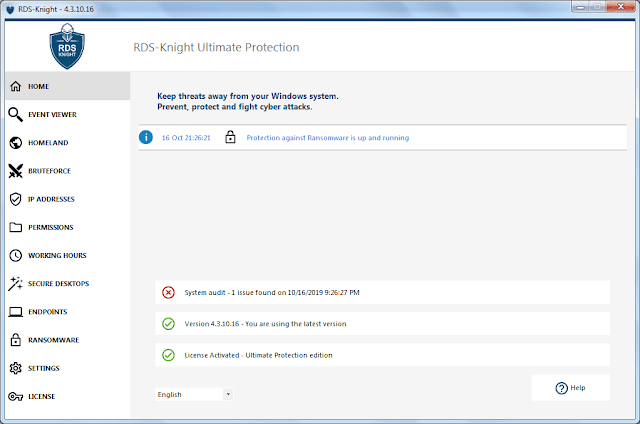Click the window title 'RDS-Knight - 4.3.10.16'
This screenshot has width=640, height=424.
(x=56, y=9)
